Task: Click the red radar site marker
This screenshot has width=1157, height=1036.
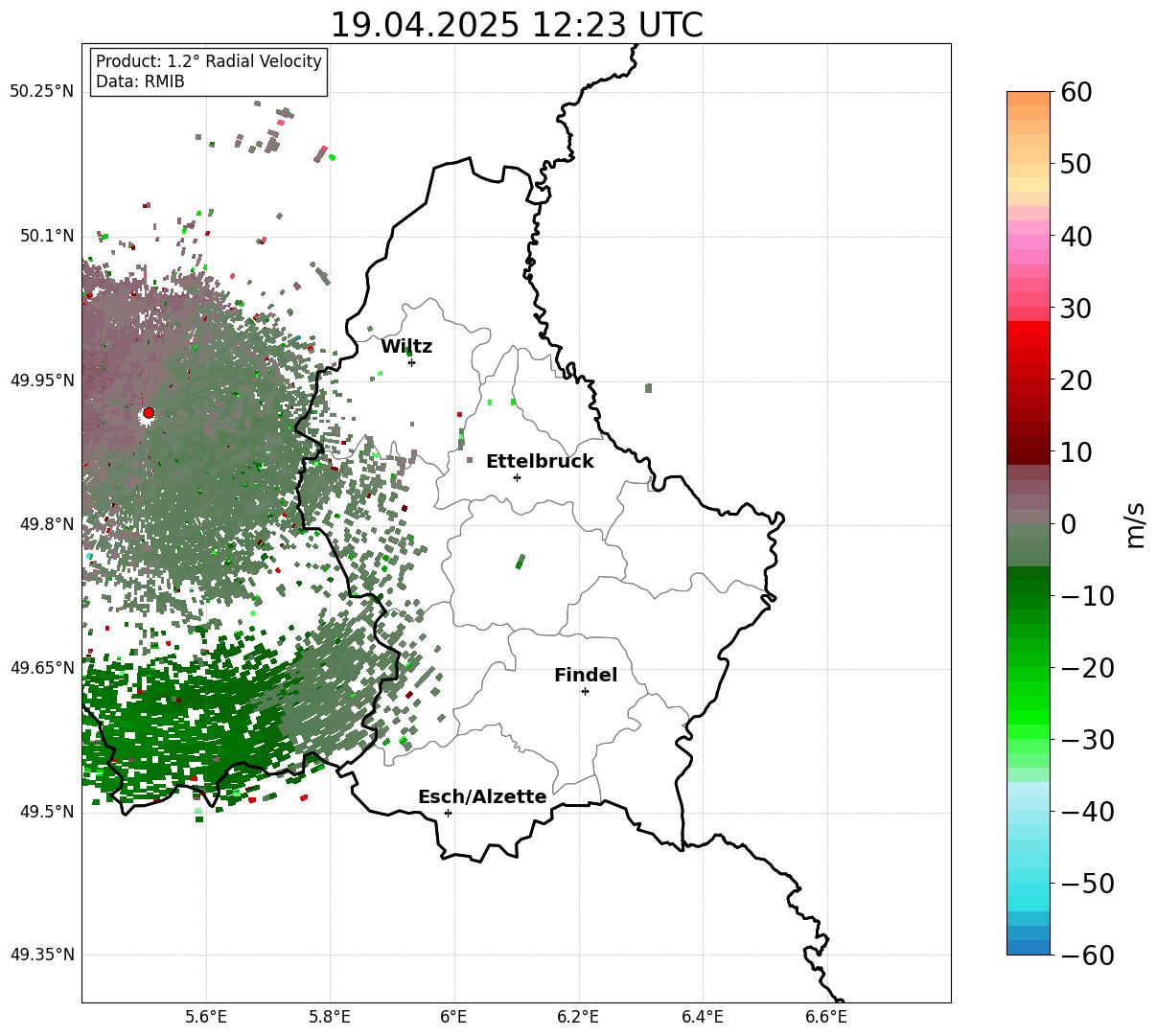Action: click(148, 413)
